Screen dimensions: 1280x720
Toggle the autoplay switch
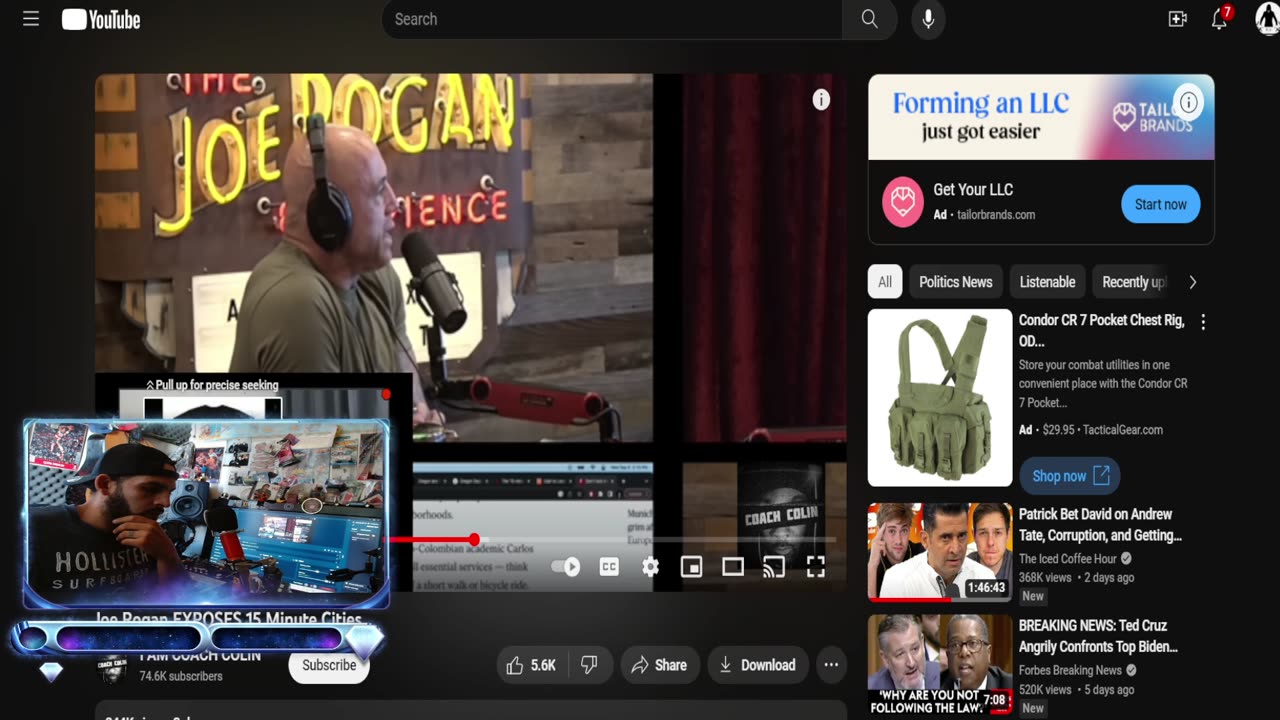click(566, 567)
